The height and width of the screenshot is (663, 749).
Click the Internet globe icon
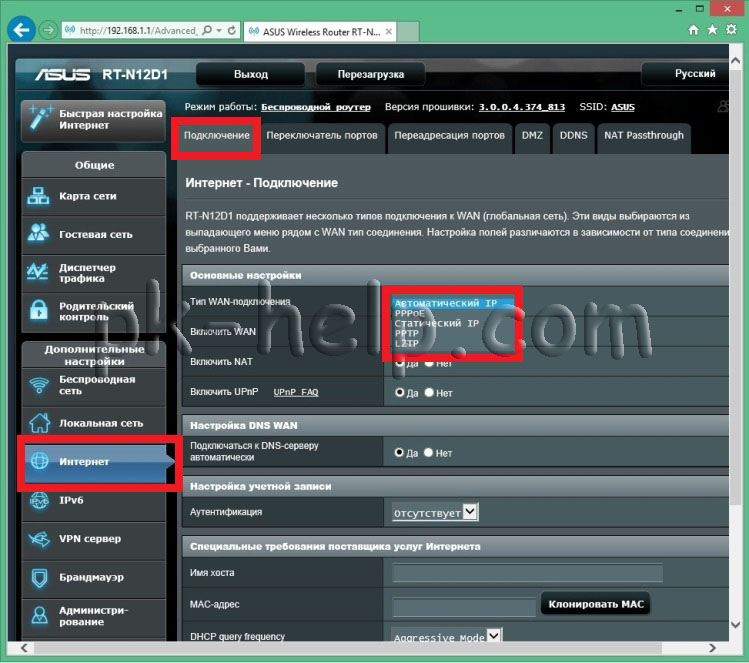click(40, 460)
